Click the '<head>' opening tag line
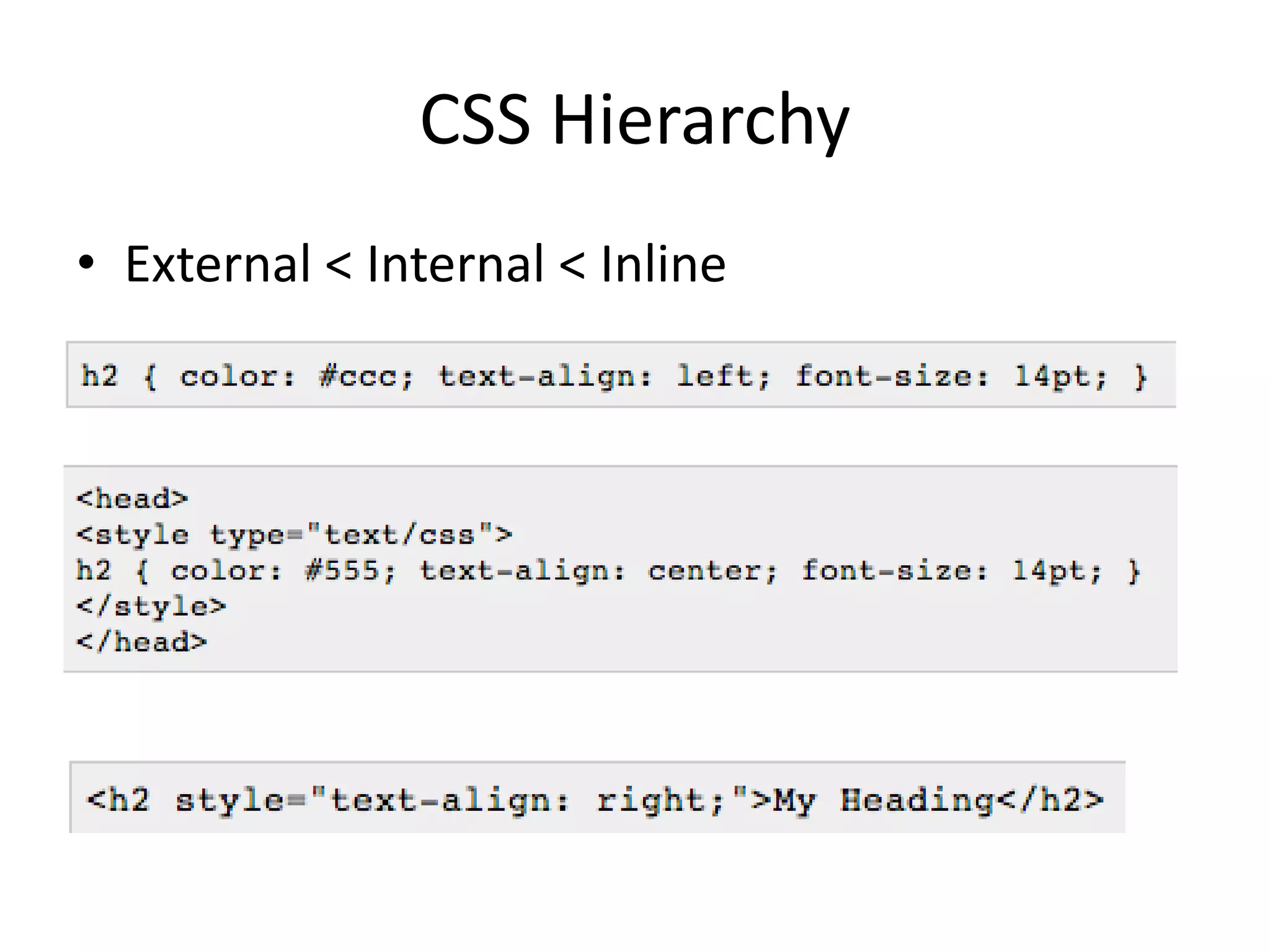 132,498
